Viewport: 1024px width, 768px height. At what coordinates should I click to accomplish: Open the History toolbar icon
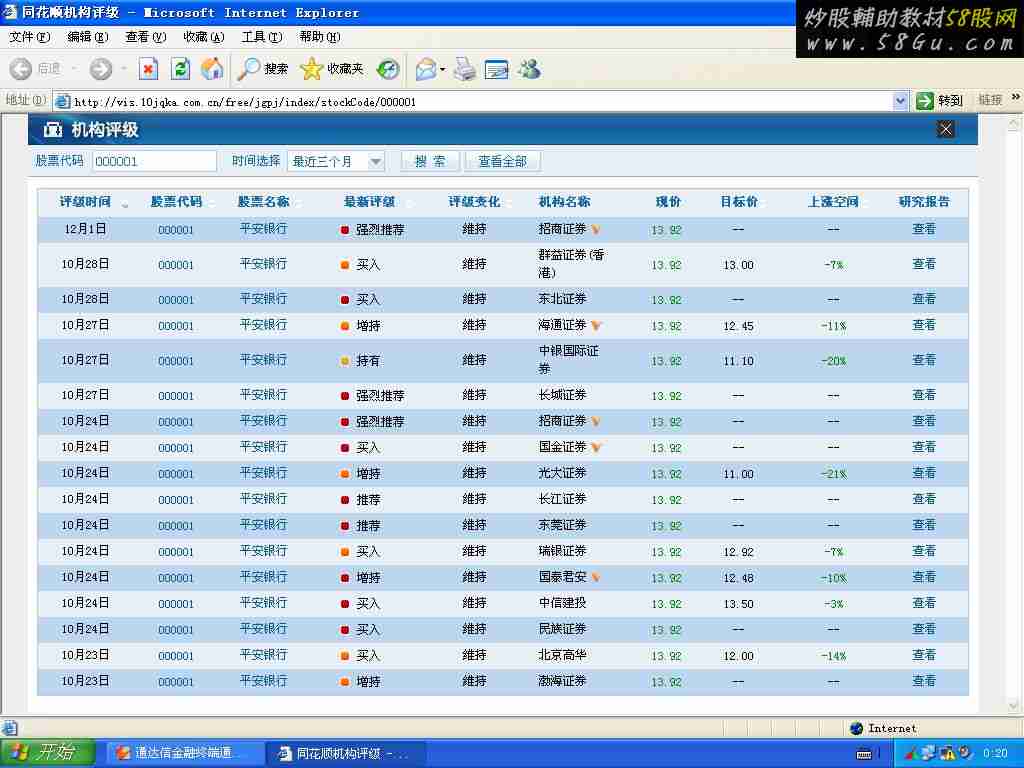pos(388,69)
